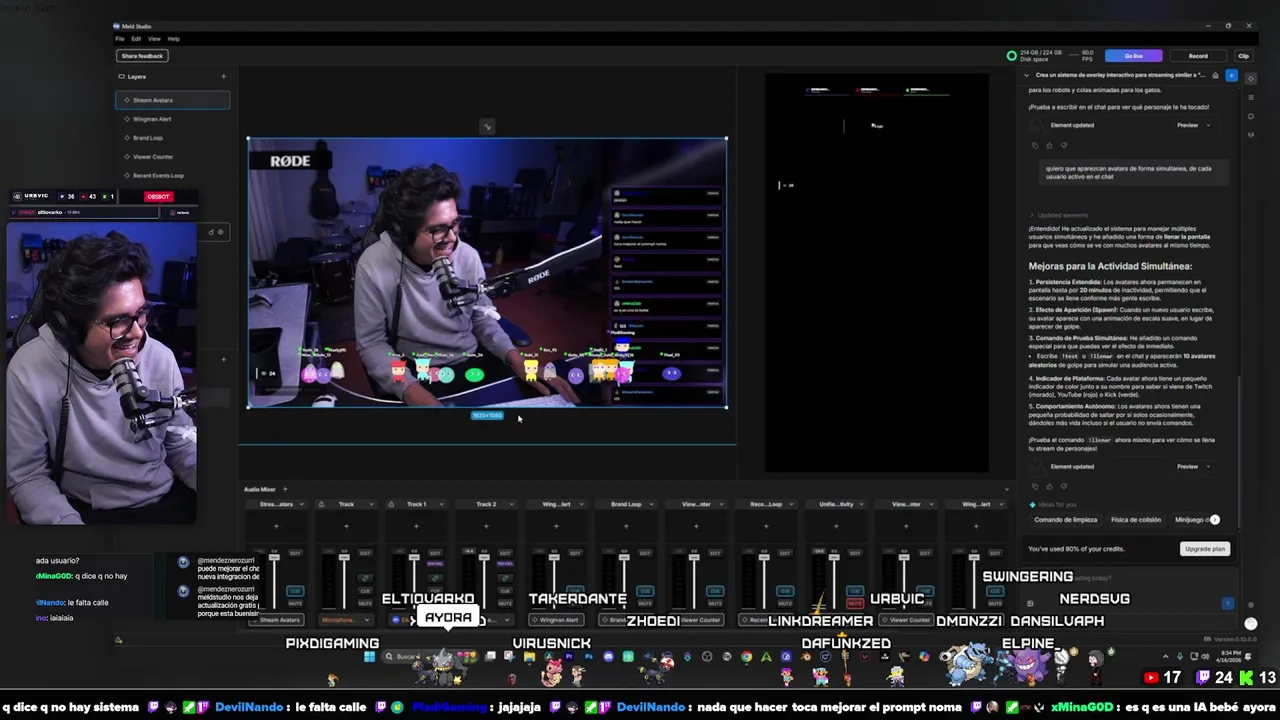The height and width of the screenshot is (720, 1280).
Task: Click the add layer plus icon
Action: click(223, 76)
